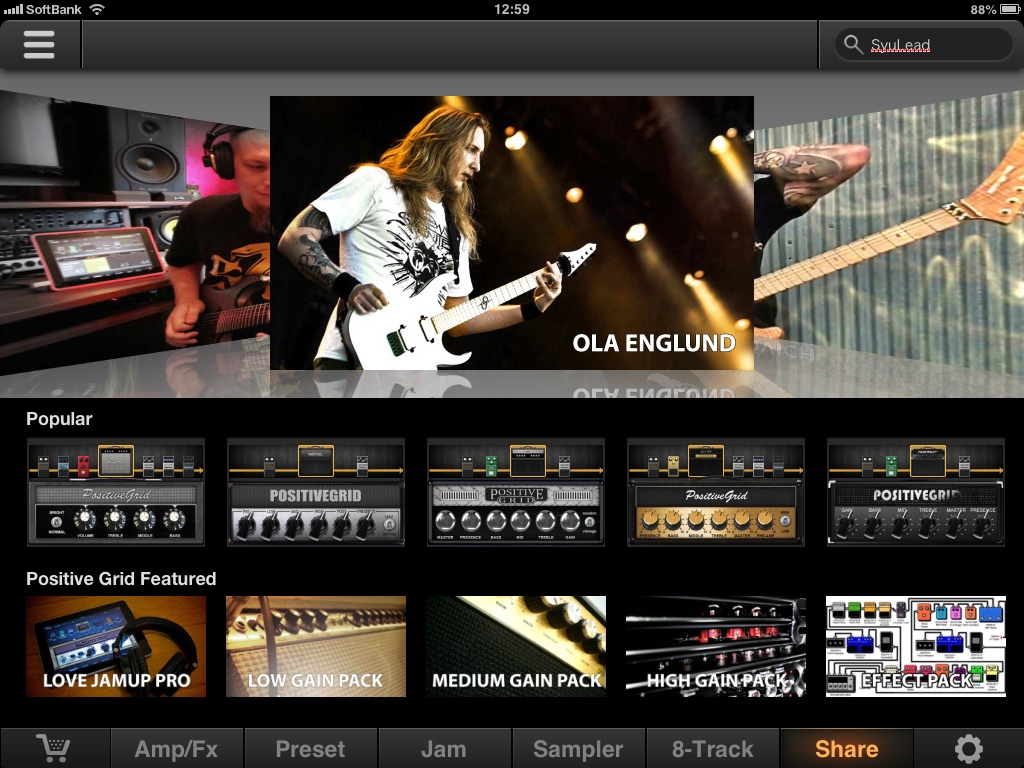Open the Jam tab
Screen dimensions: 1024x768
(444, 748)
